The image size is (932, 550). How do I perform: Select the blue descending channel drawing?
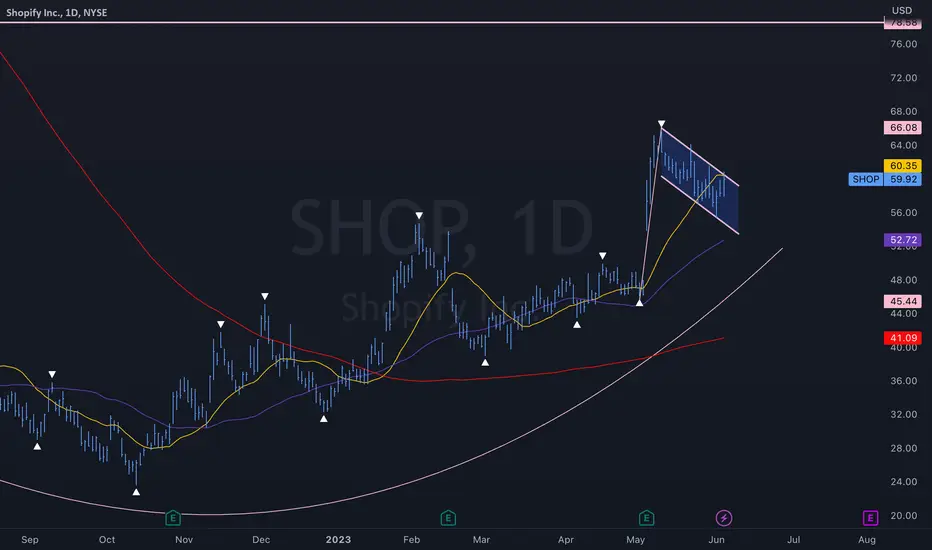click(x=700, y=181)
